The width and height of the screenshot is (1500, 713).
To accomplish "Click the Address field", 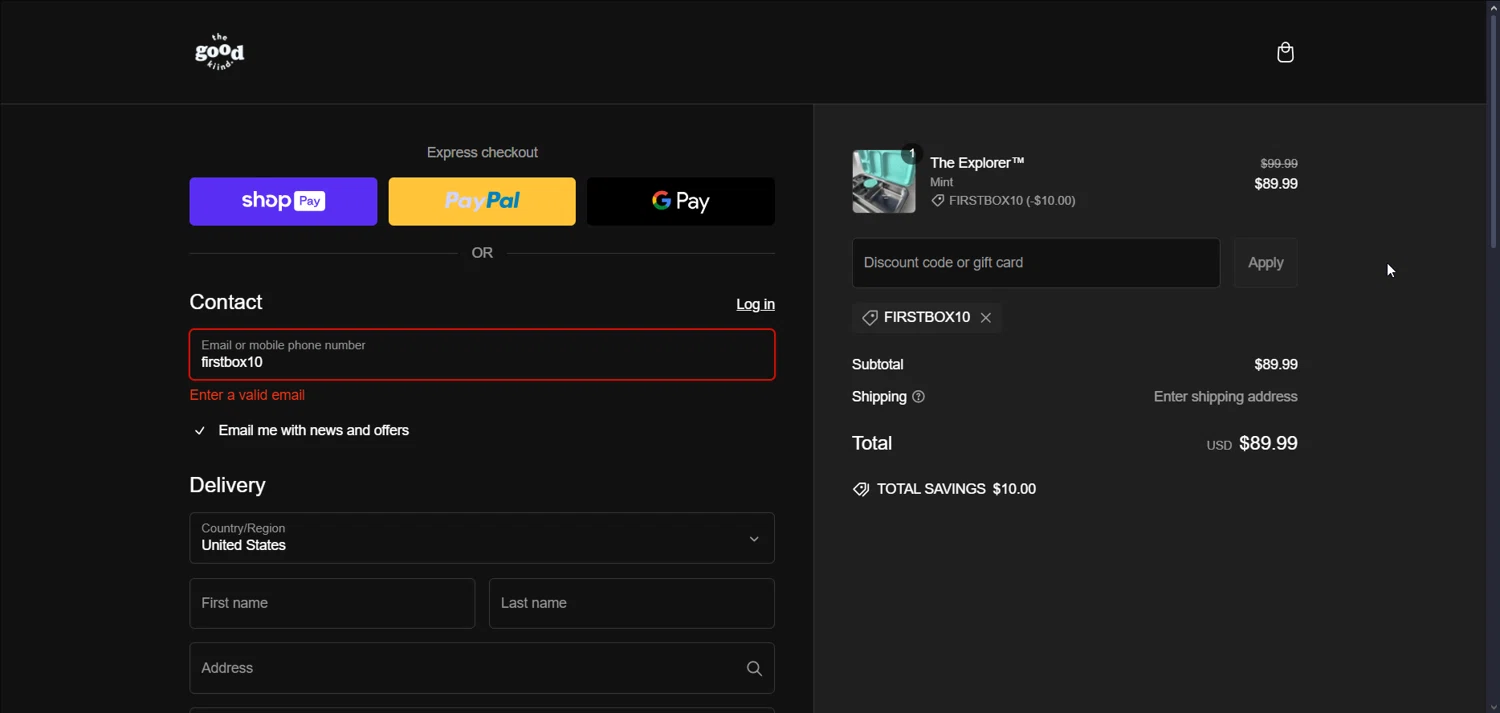I will (x=482, y=668).
